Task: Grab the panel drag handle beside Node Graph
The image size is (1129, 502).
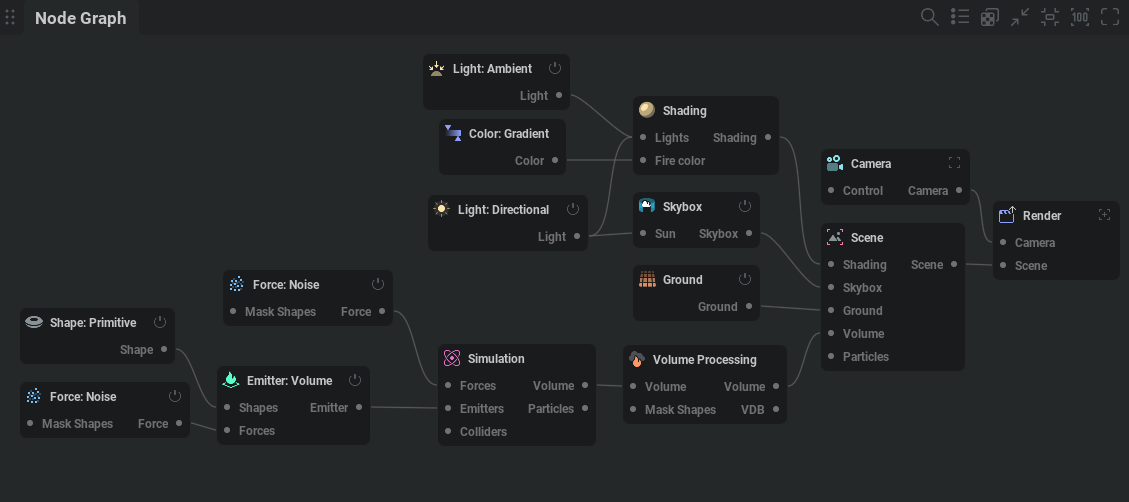Action: coord(11,18)
